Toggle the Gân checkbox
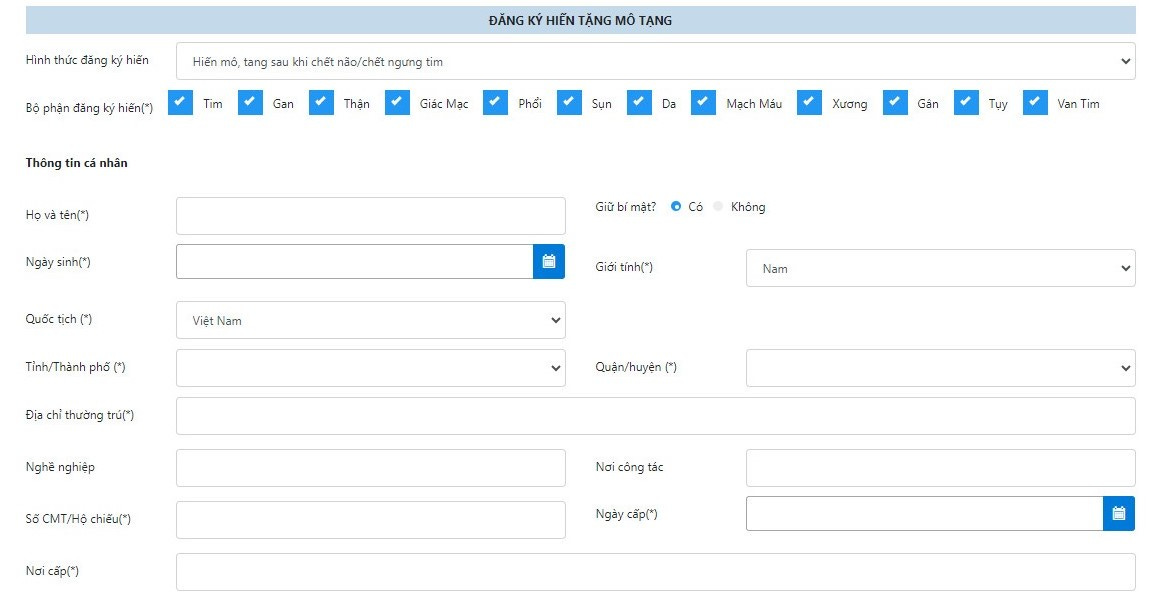 click(895, 103)
